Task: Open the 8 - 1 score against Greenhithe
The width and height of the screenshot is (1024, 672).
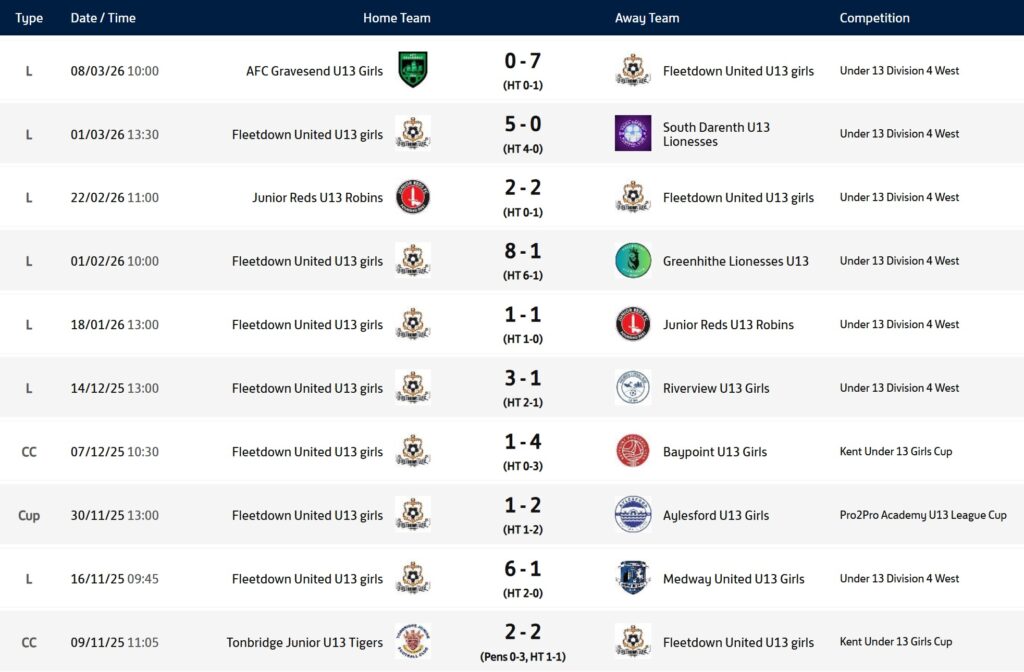Action: click(522, 252)
